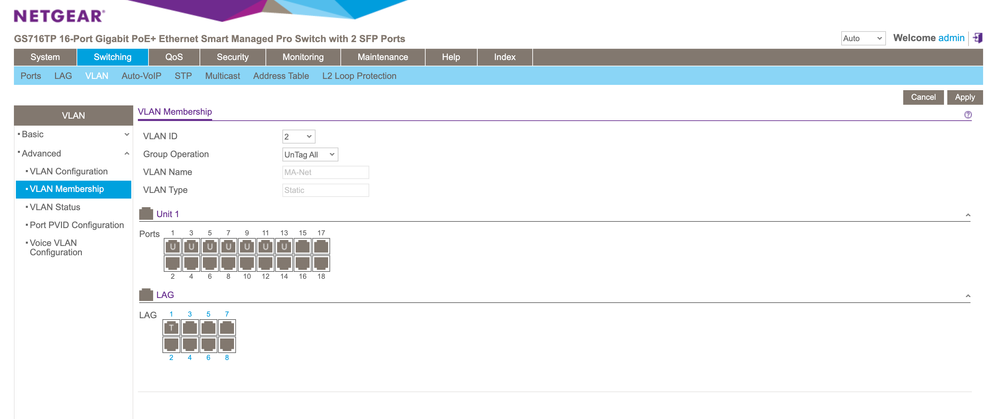This screenshot has width=999, height=419.
Task: Click the NETGEAR logo
Action: coord(59,16)
